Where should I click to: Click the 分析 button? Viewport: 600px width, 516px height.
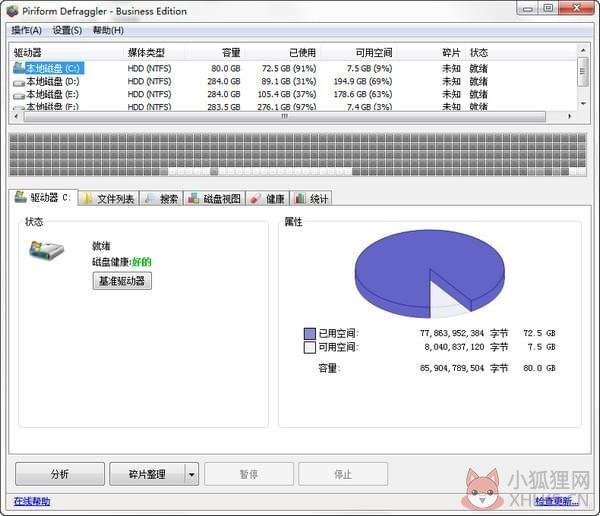[x=60, y=474]
